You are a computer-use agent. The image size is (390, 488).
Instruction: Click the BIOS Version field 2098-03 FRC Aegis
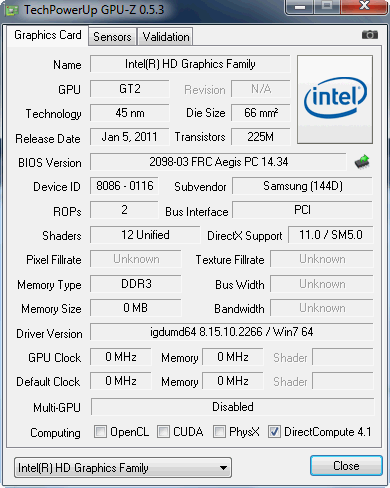[218, 162]
